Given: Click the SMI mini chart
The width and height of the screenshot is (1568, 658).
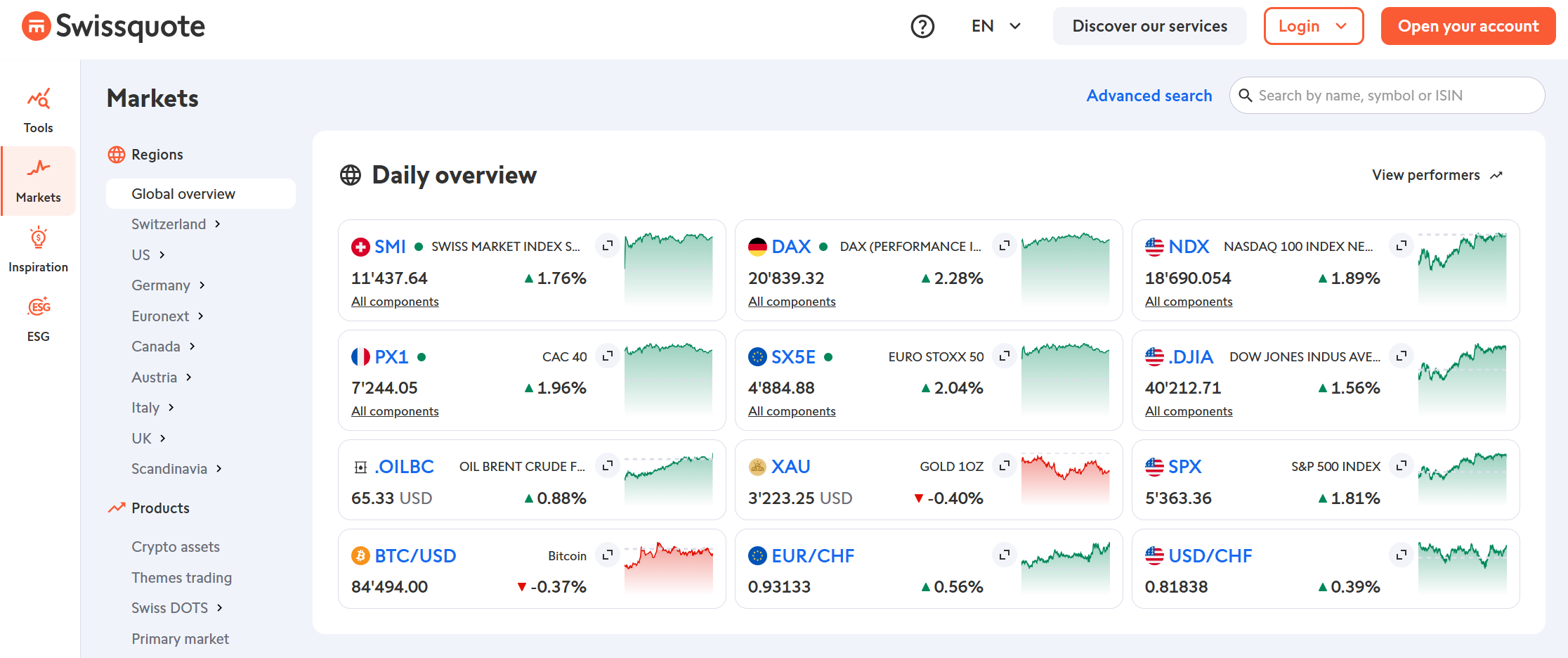Looking at the screenshot, I should tap(669, 269).
